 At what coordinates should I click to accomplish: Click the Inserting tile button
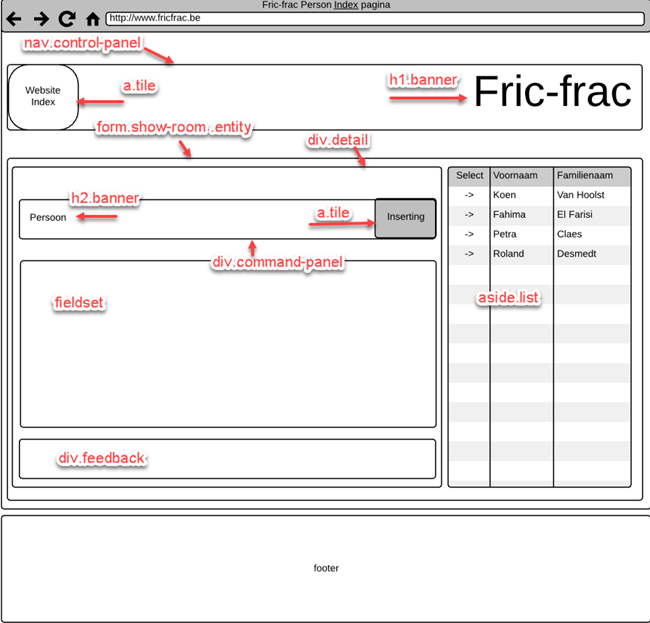click(x=405, y=218)
